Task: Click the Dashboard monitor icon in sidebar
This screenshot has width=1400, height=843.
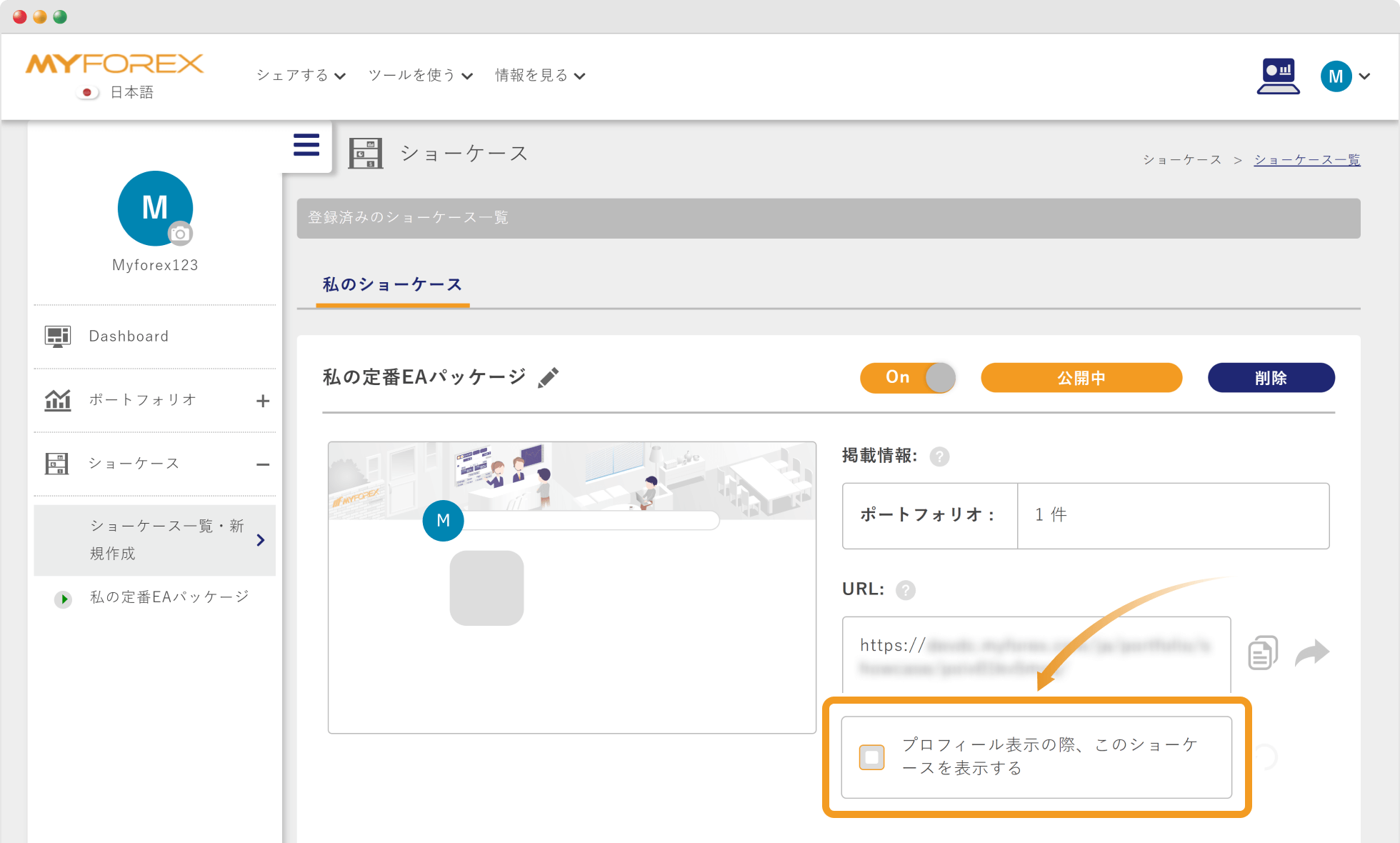Action: coord(58,335)
